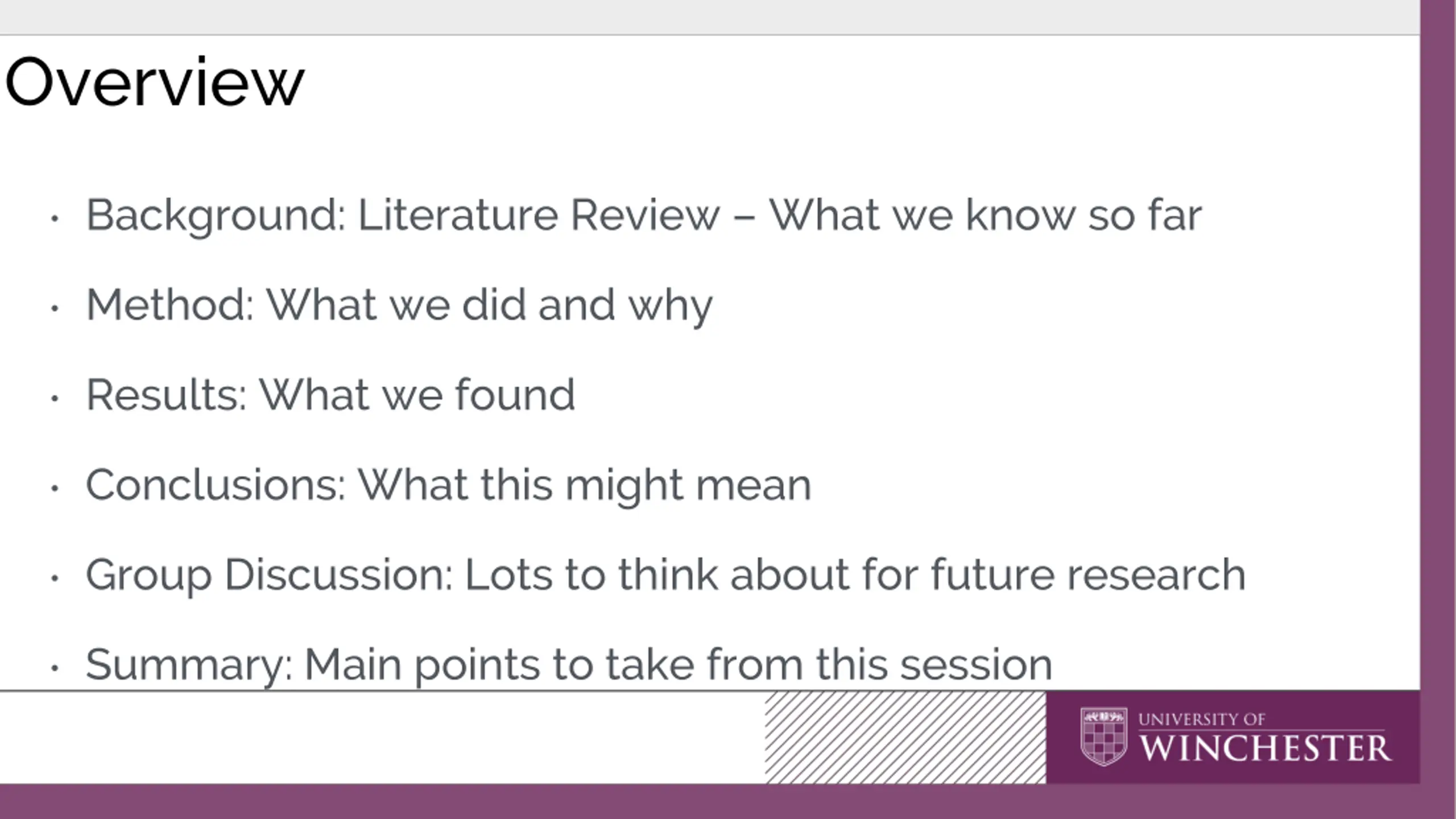Click the Group Discussion bullet text
Screen dimensions: 1456x819
coord(665,575)
